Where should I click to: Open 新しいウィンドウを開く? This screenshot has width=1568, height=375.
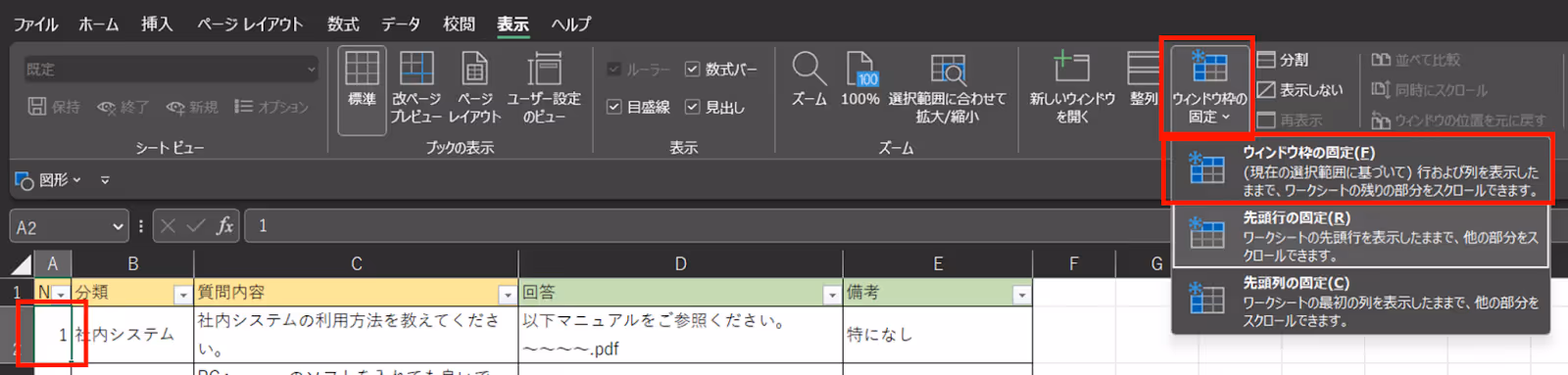click(1072, 87)
